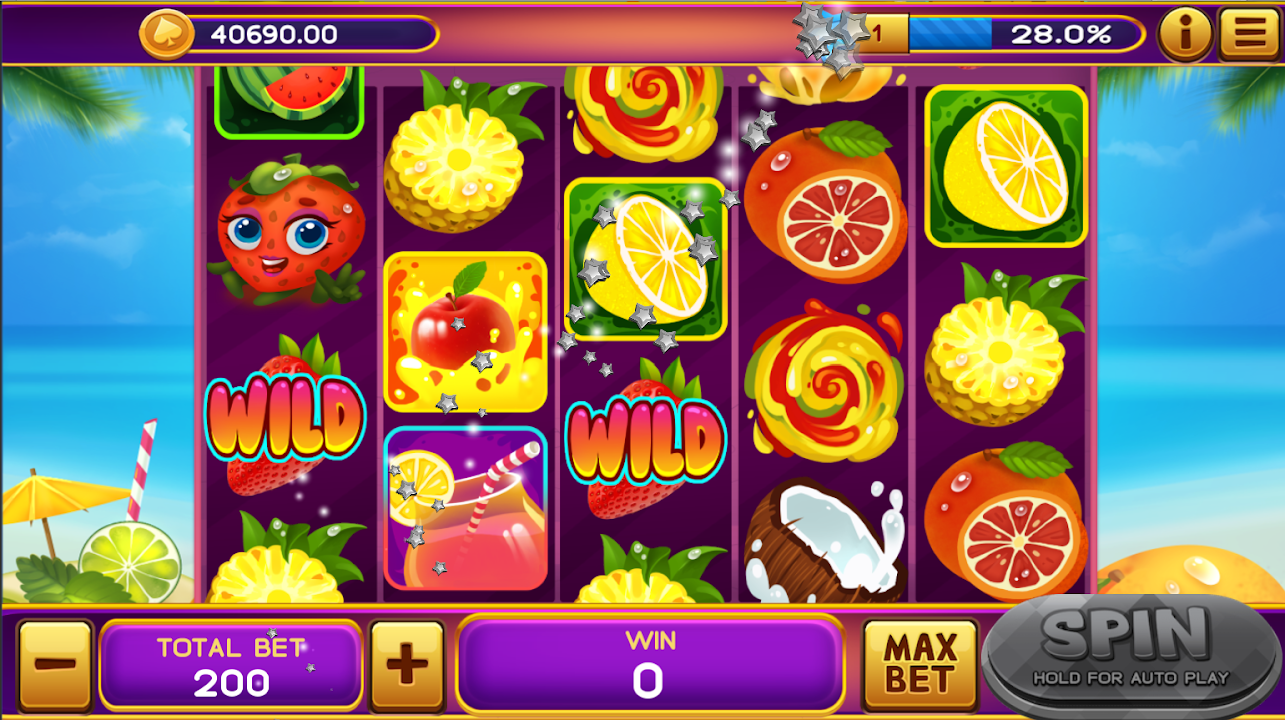Click lemon half symbol on fifth reel
The width and height of the screenshot is (1285, 720).
point(1006,166)
